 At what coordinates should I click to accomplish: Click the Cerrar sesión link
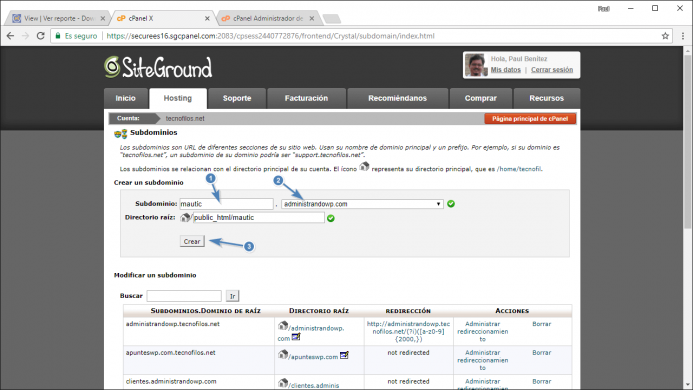tap(552, 69)
